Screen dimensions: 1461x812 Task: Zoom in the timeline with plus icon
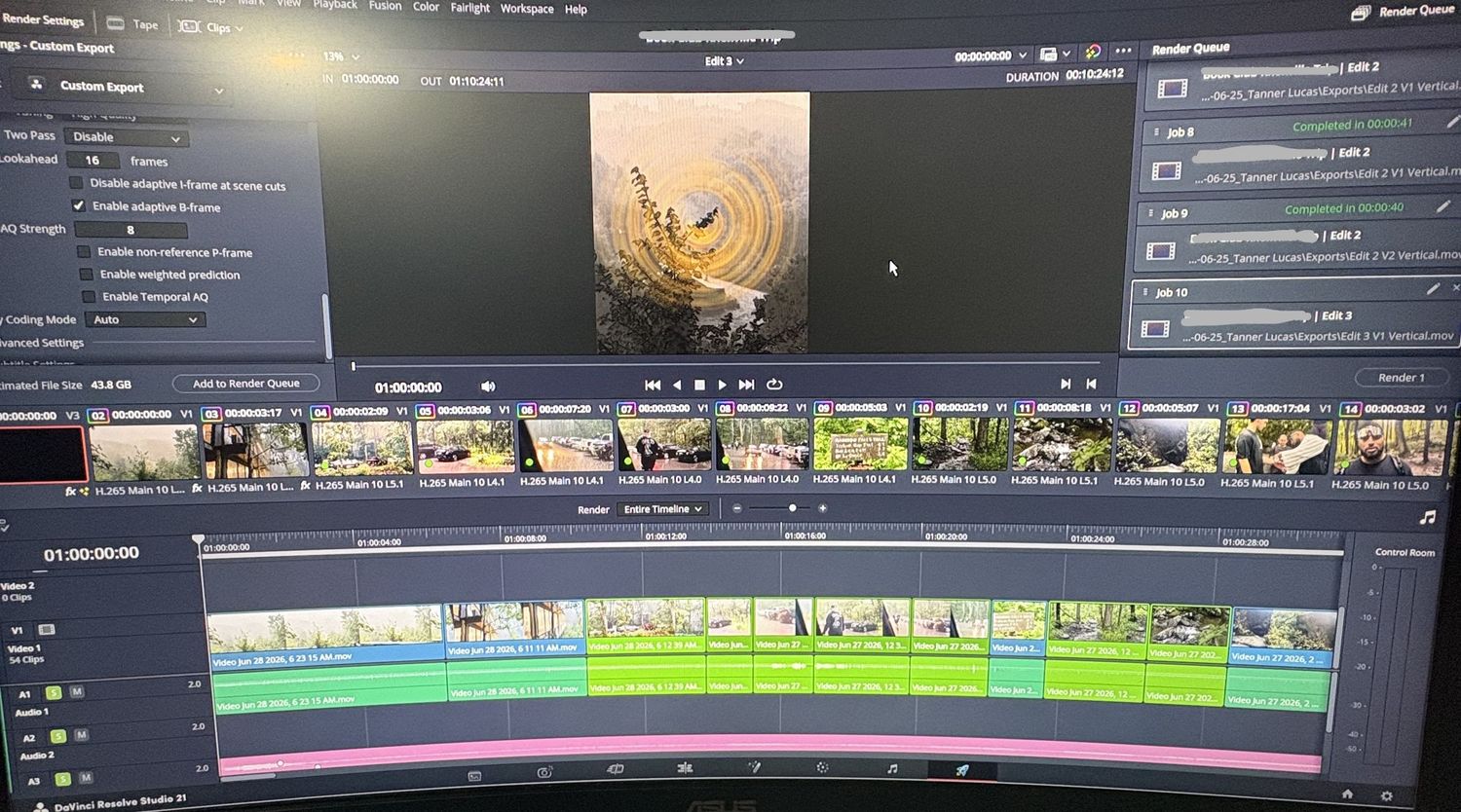(x=823, y=508)
